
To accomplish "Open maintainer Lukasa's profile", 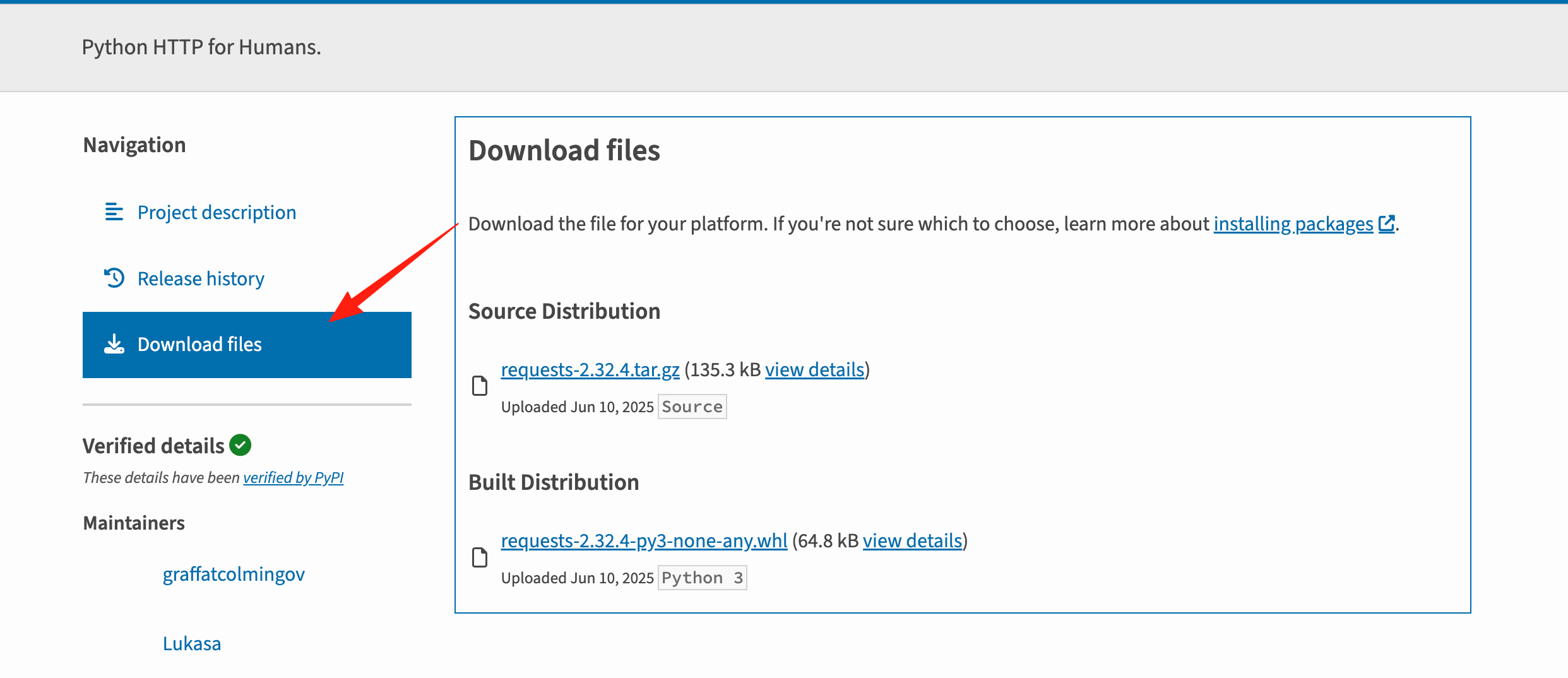I will click(x=192, y=643).
